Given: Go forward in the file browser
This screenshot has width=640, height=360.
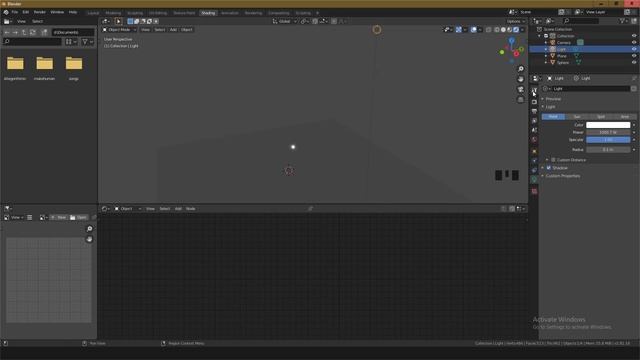Looking at the screenshot, I should coord(15,32).
